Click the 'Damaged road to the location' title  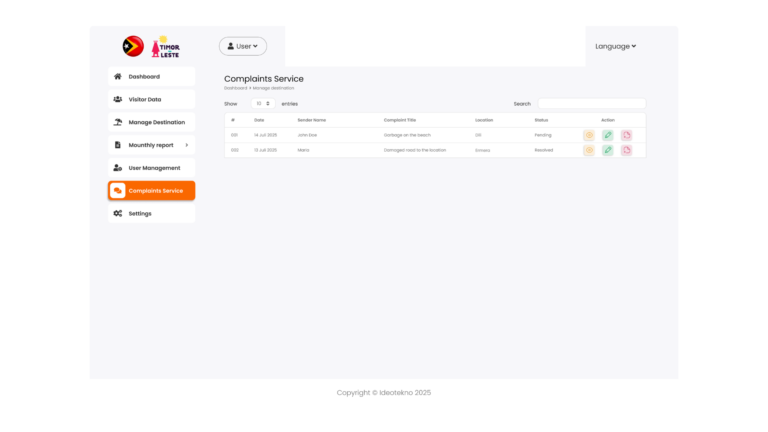(415, 150)
